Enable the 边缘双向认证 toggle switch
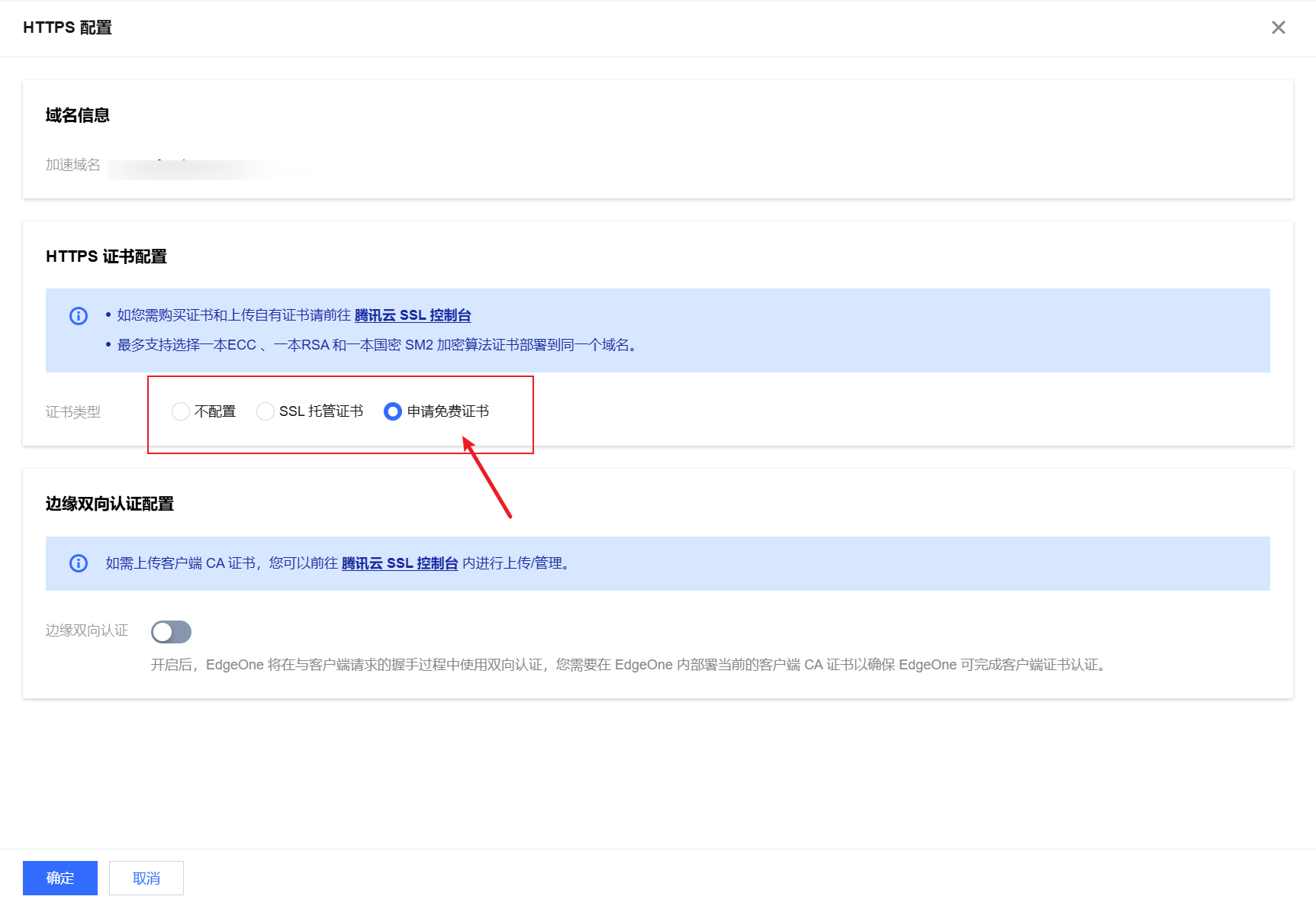This screenshot has height=906, width=1316. (171, 631)
